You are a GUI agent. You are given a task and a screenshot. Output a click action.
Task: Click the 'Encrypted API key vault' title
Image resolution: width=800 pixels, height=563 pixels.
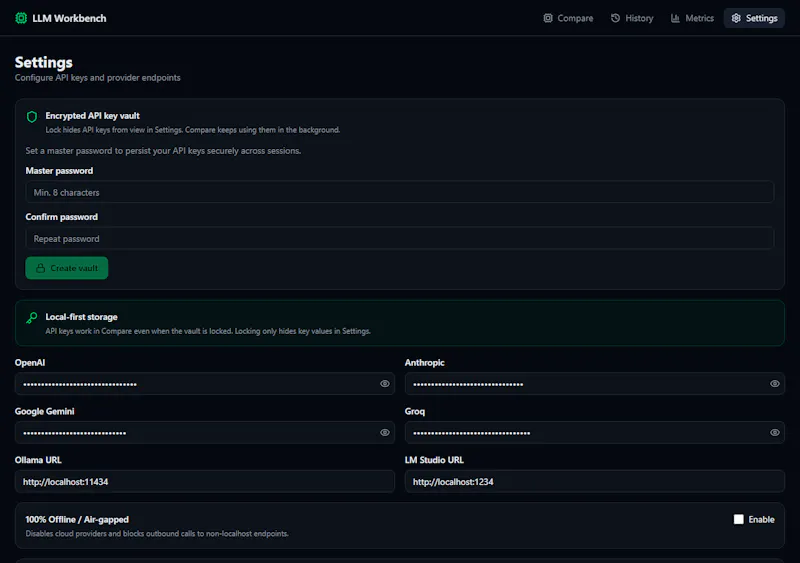pos(92,116)
